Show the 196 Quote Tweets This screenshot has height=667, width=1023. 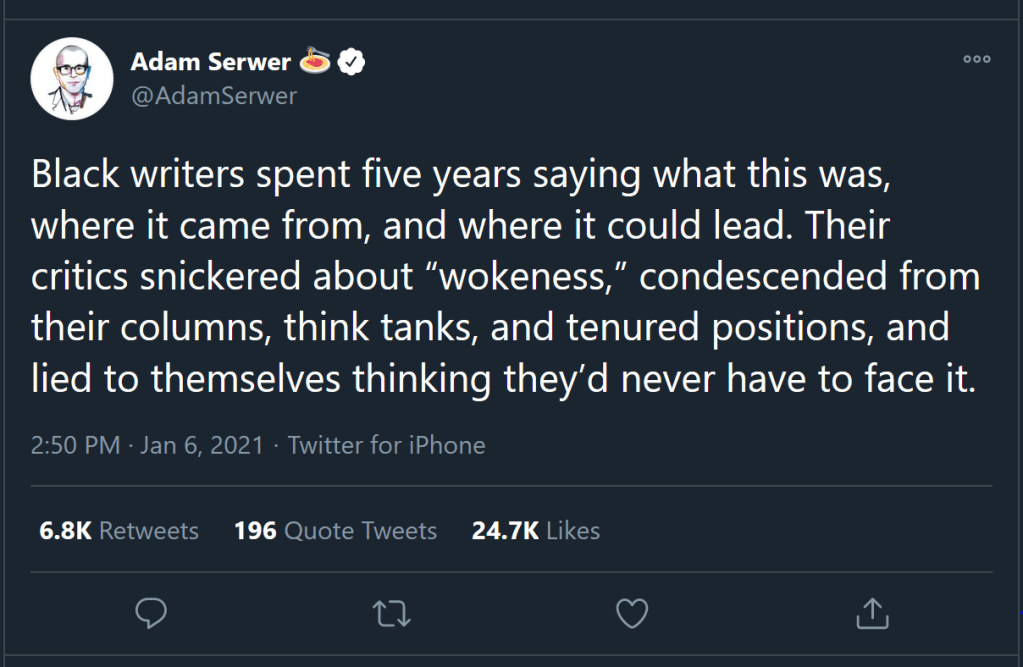pos(335,530)
